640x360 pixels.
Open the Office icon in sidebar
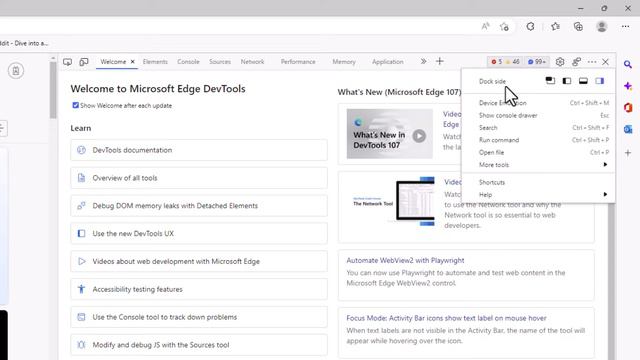point(628,108)
